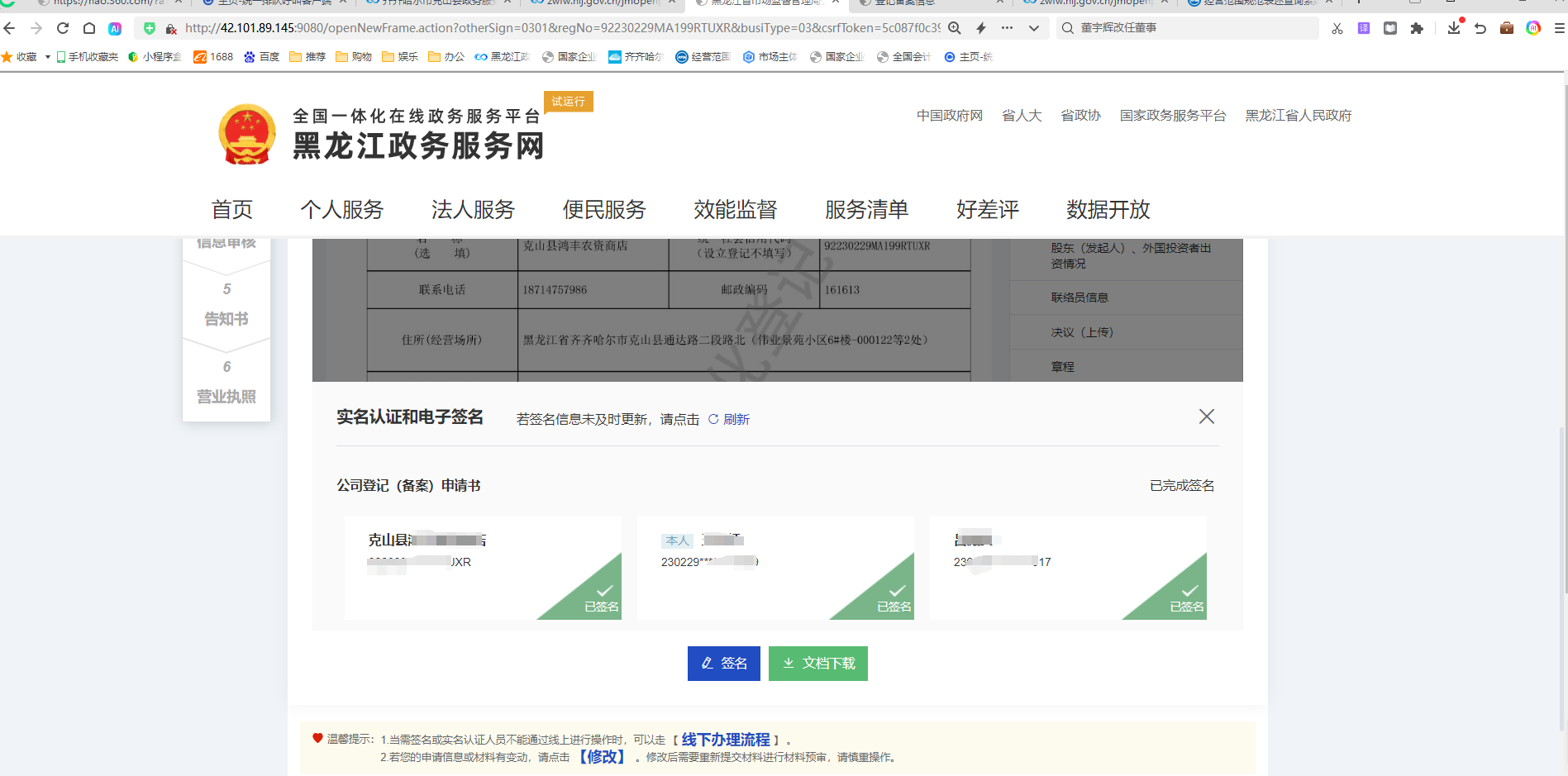
Task: Select 便民服务 in the site navigation
Action: 605,210
